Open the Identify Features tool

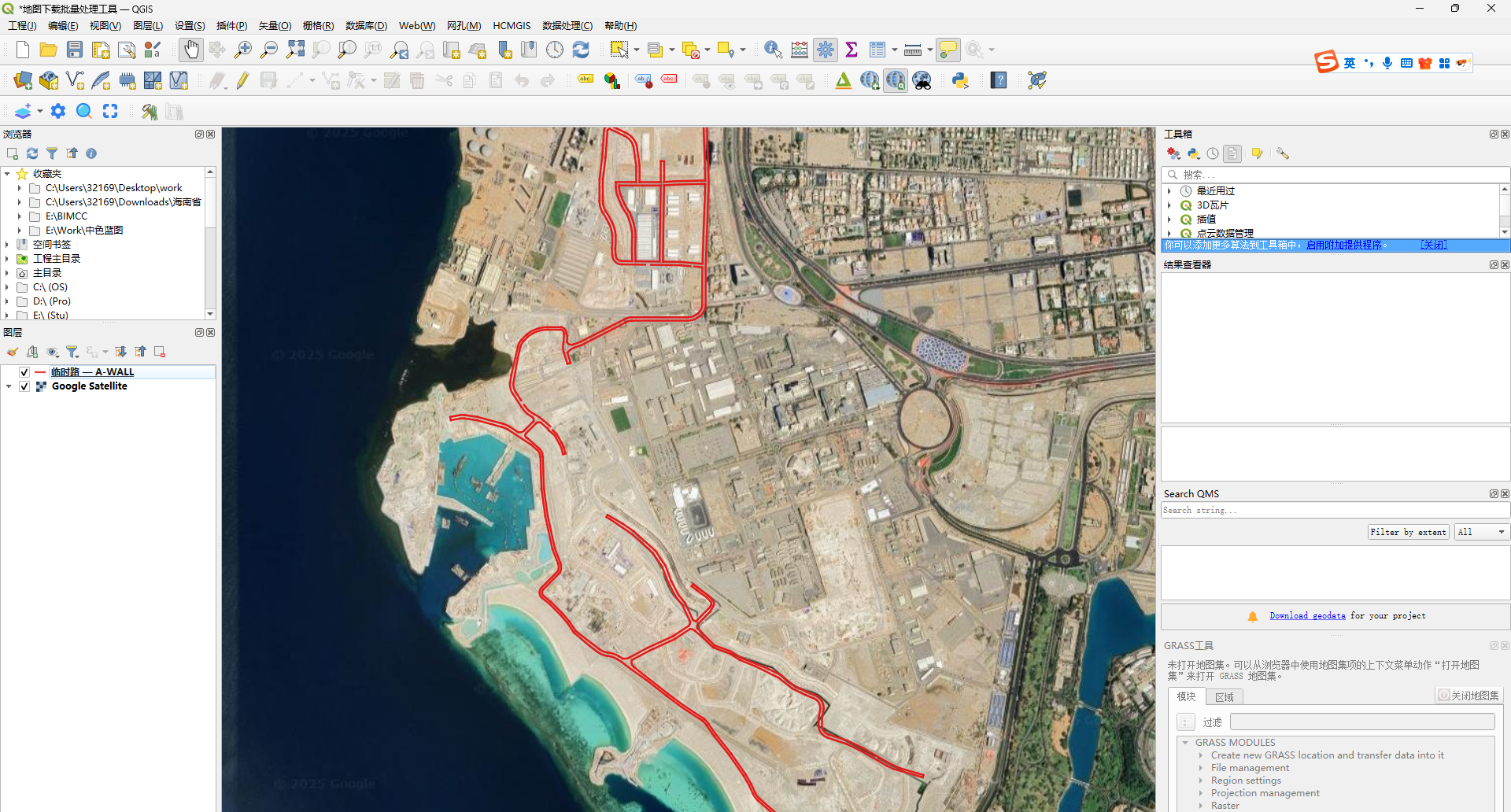(x=772, y=50)
